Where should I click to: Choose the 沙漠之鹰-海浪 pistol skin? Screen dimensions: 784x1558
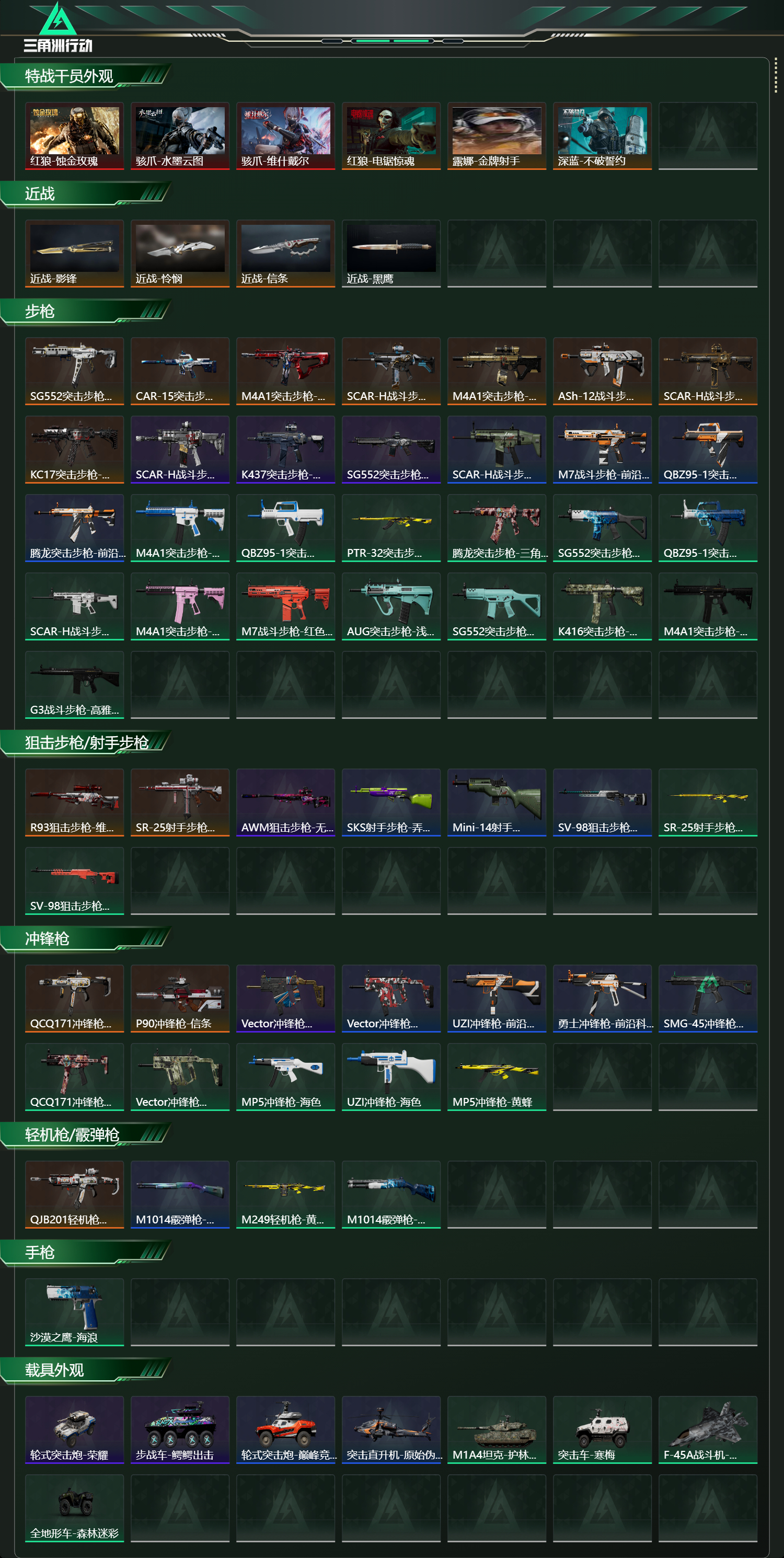pos(74,1312)
